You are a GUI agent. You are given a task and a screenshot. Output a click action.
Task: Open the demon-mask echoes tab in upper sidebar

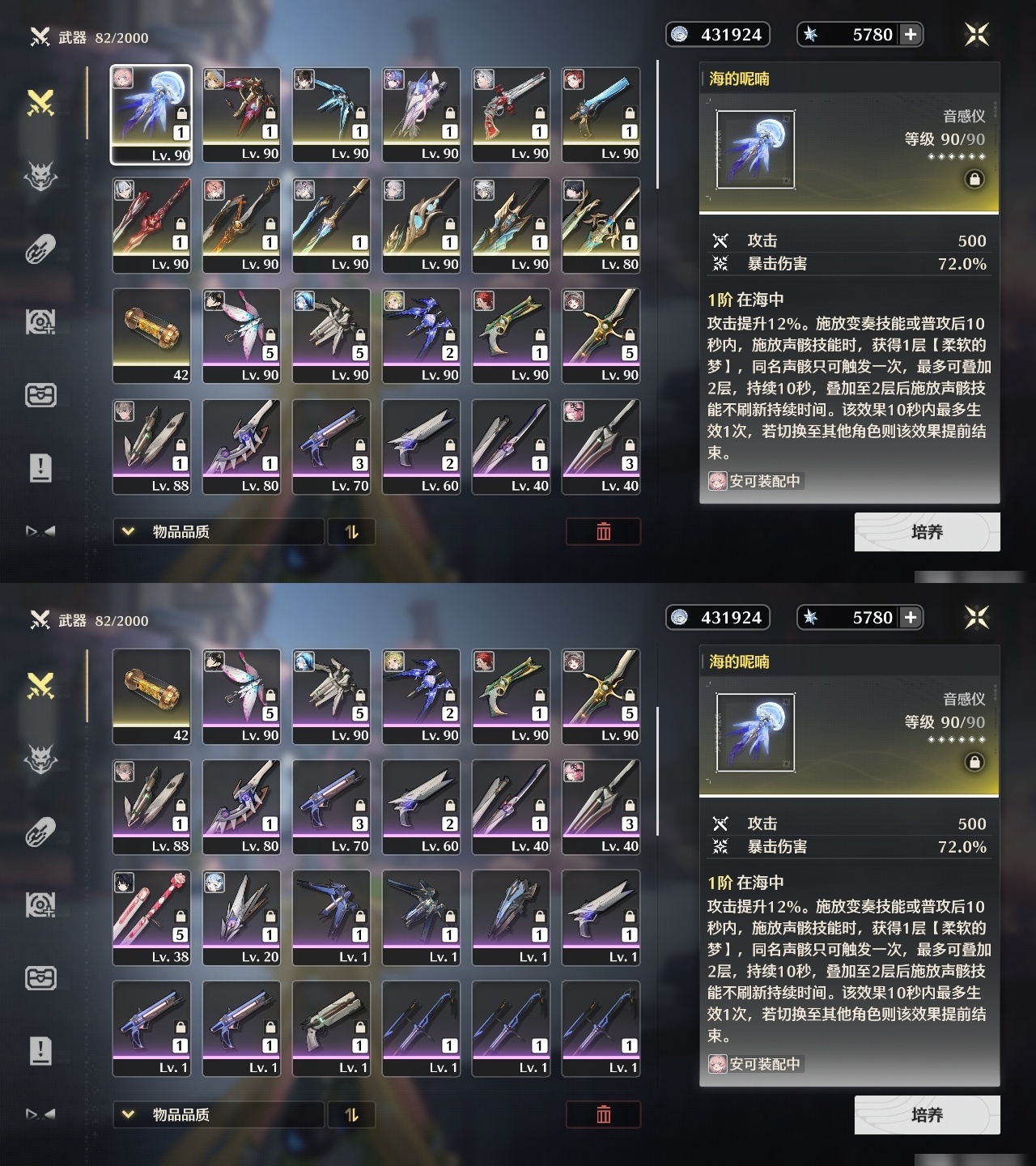[40, 176]
